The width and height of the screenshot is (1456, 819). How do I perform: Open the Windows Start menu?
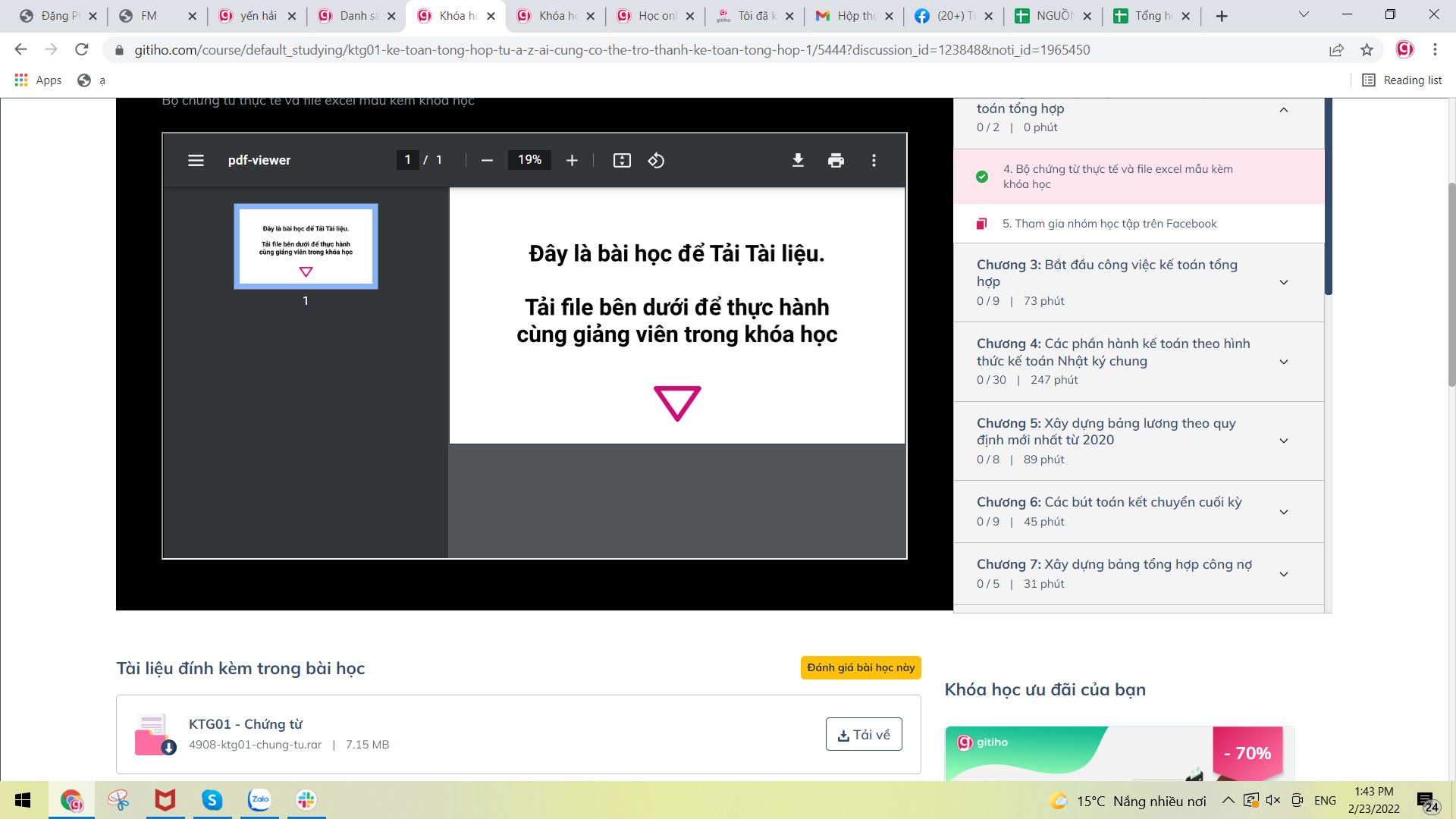[x=23, y=800]
